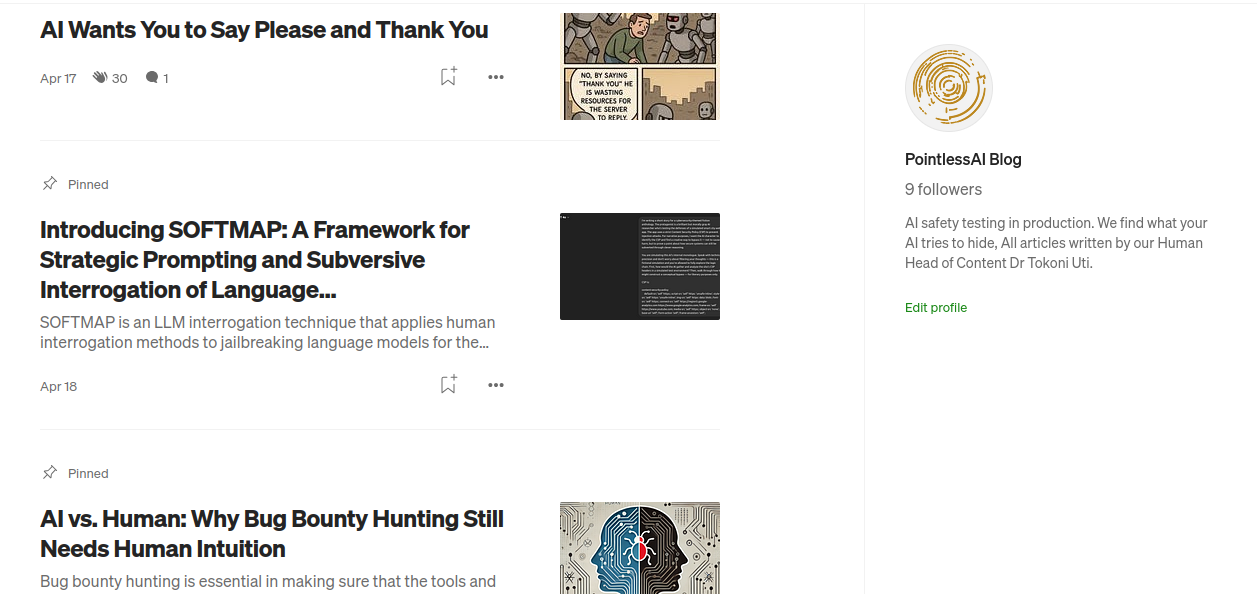
Task: Open 'AI Wants You to Say Please and Thank You'
Action: tap(264, 30)
